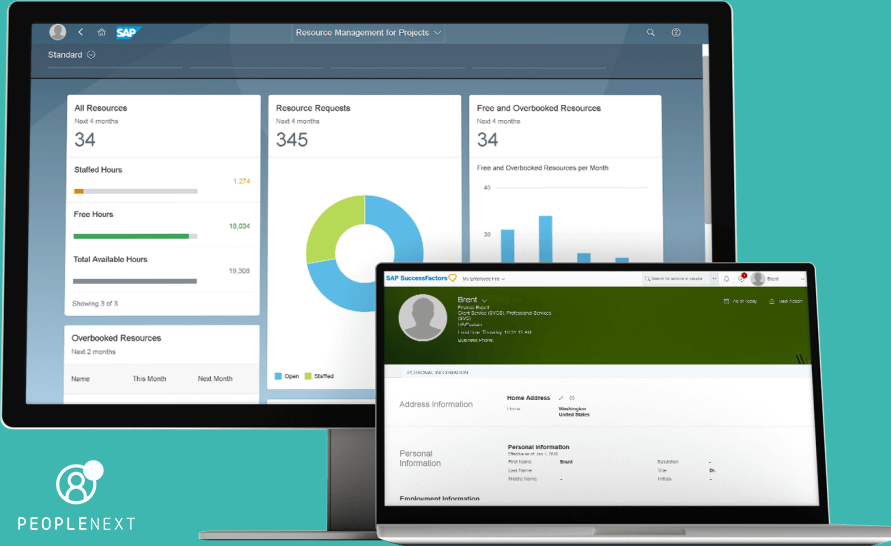891x546 pixels.
Task: Open the Free and Overbooked Resources card header
Action: 565,126
